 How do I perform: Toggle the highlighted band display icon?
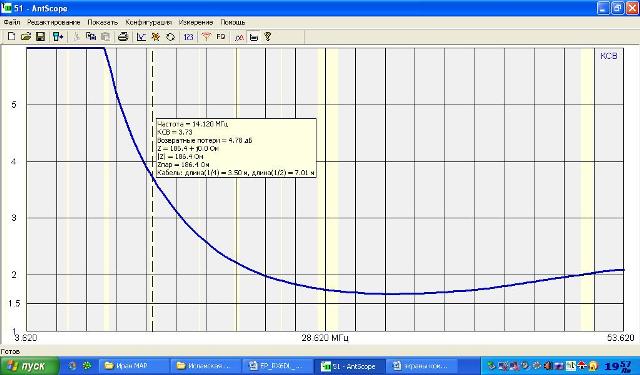tap(254, 37)
